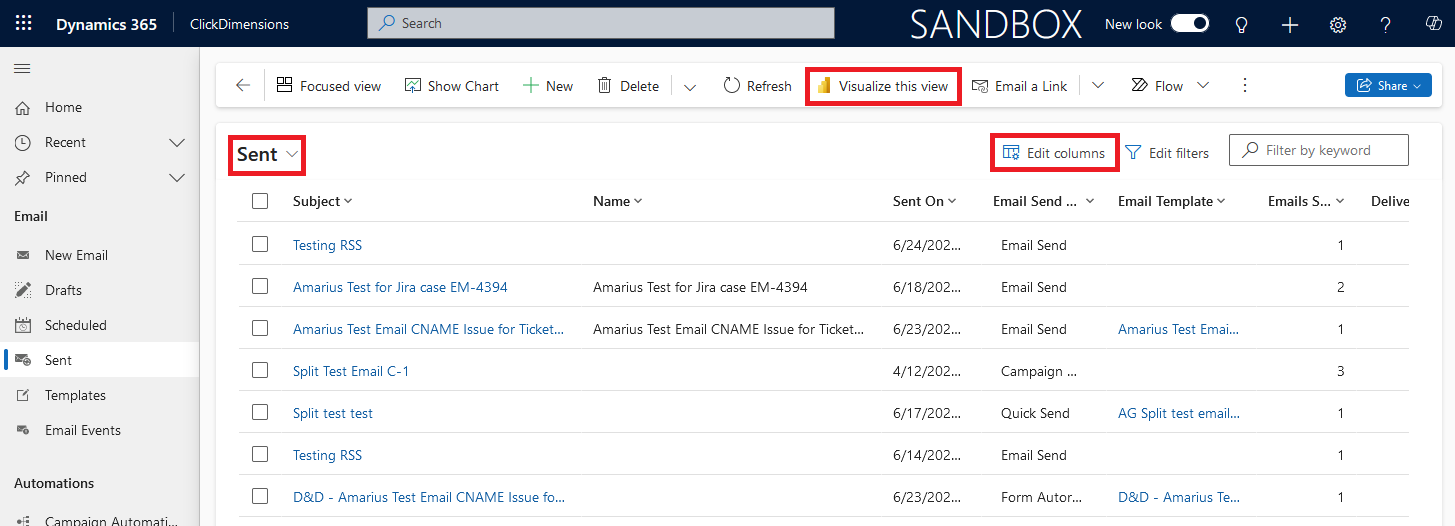Select checkbox for Amarius Test for Jira case row
This screenshot has width=1455, height=526.
(260, 286)
